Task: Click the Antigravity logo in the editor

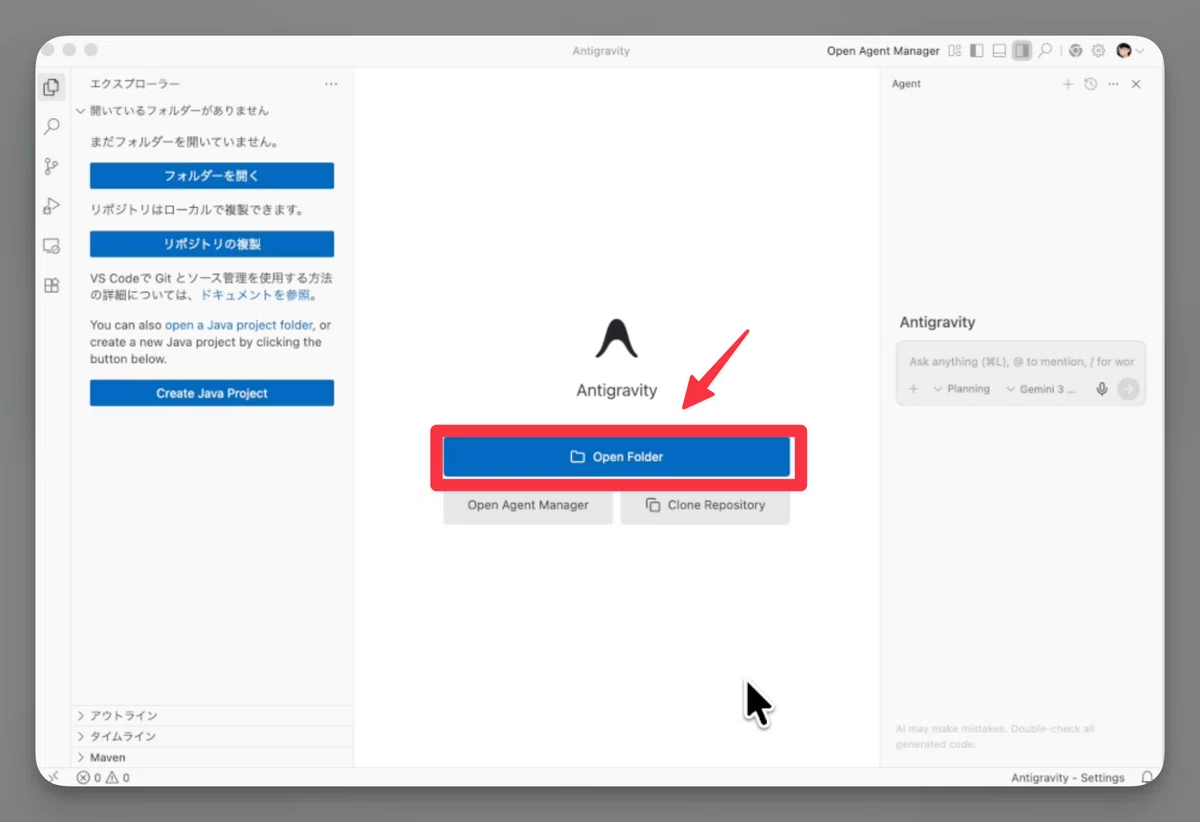Action: (617, 338)
